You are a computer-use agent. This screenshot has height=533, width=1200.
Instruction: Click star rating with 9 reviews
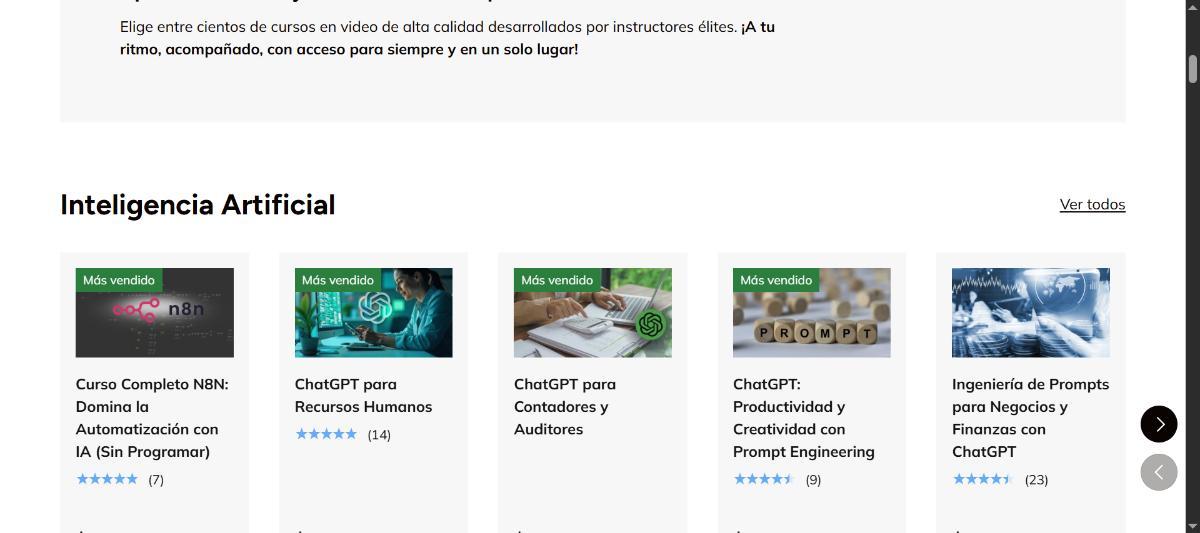click(x=764, y=479)
